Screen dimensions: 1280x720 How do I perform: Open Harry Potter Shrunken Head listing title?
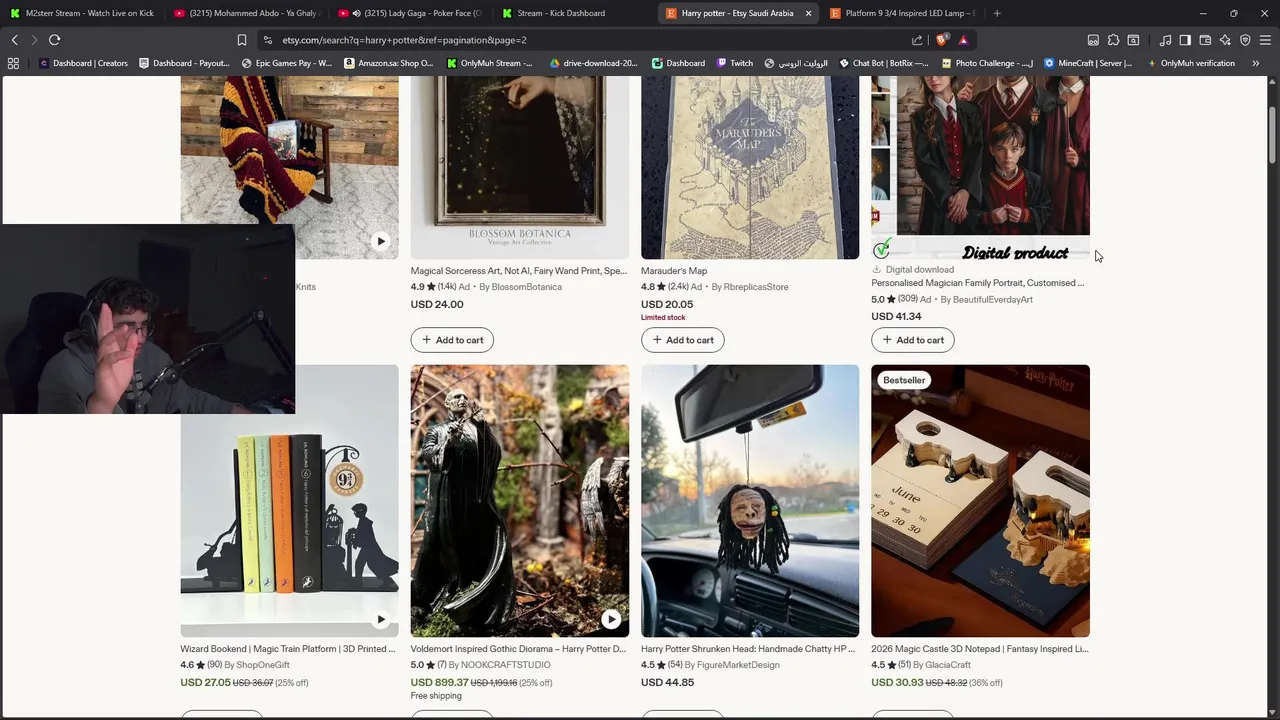coord(748,649)
